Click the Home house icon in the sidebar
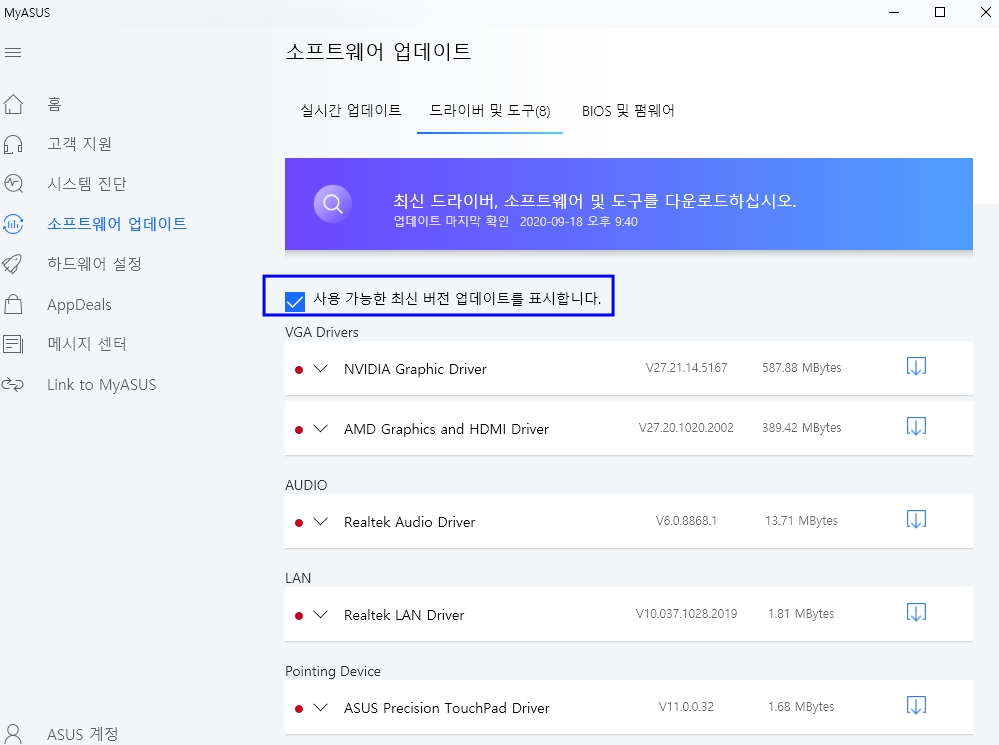The image size is (999, 745). [x=13, y=104]
